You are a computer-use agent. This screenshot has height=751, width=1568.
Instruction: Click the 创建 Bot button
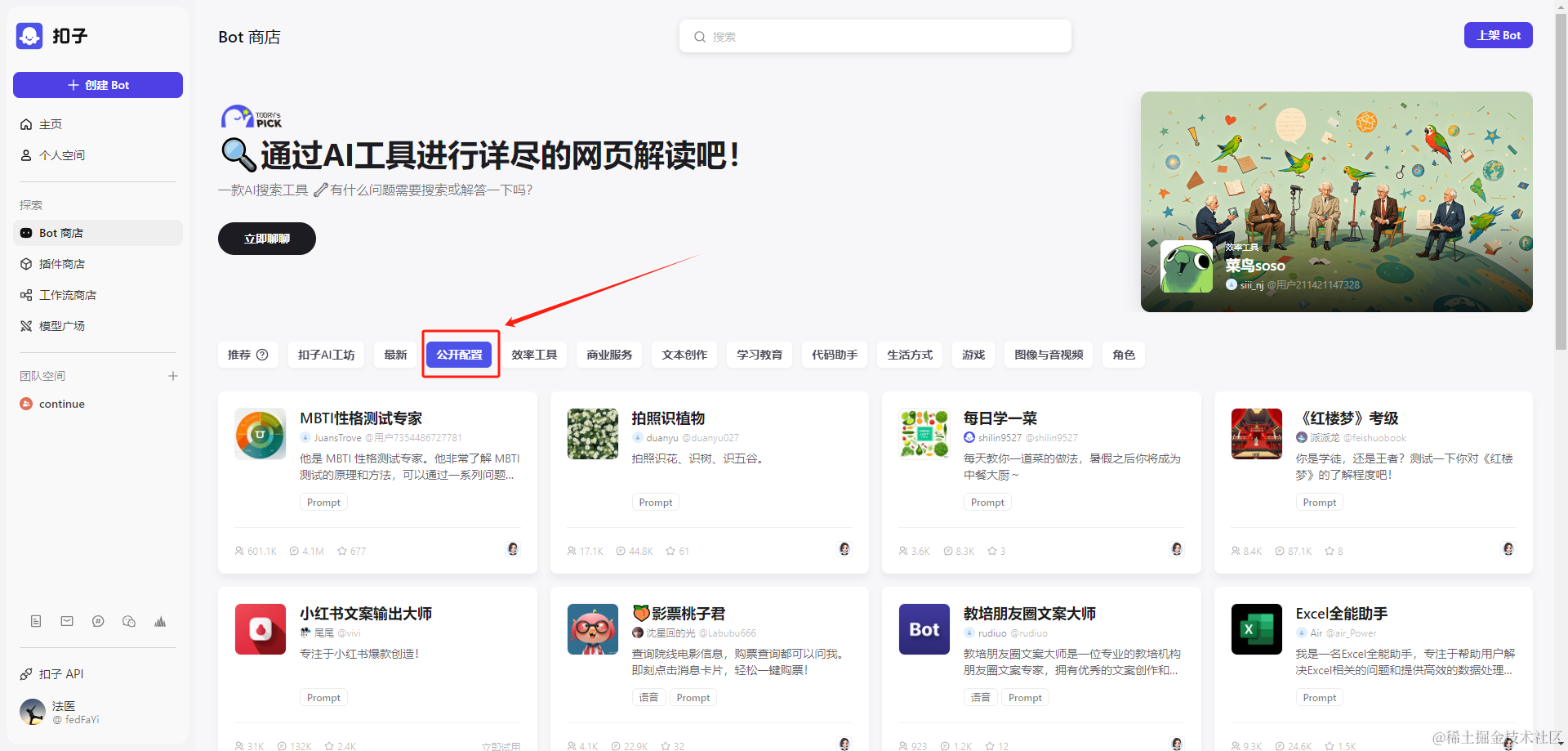pyautogui.click(x=98, y=85)
